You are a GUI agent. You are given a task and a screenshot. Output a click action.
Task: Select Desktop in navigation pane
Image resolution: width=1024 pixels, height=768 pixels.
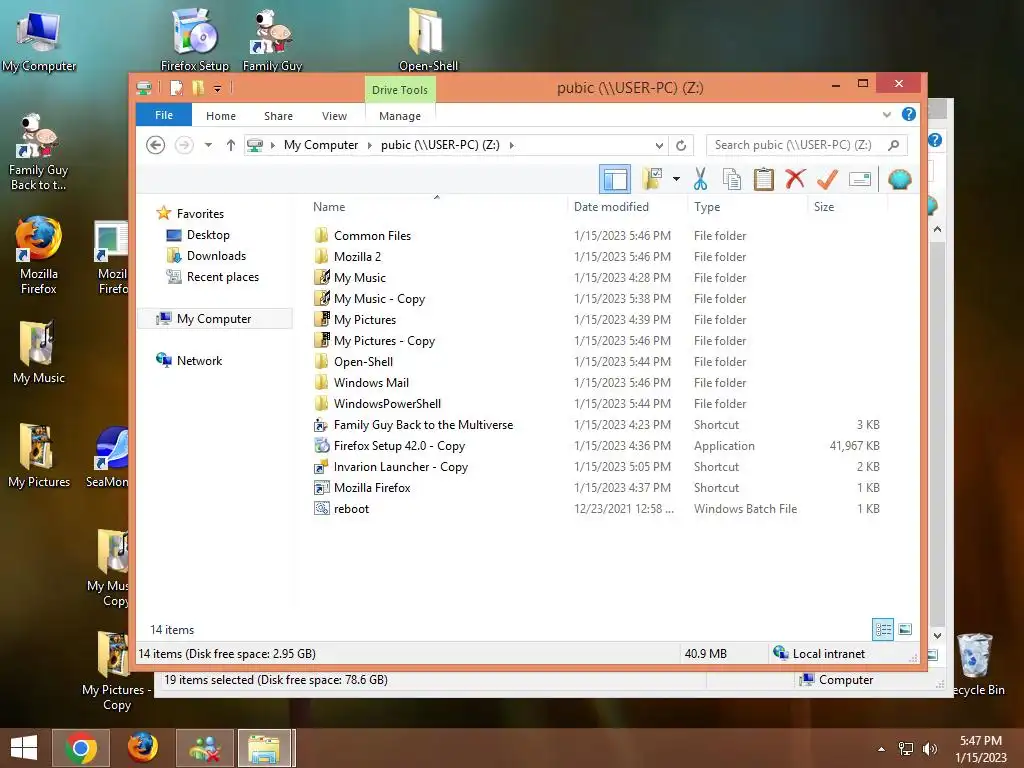208,234
